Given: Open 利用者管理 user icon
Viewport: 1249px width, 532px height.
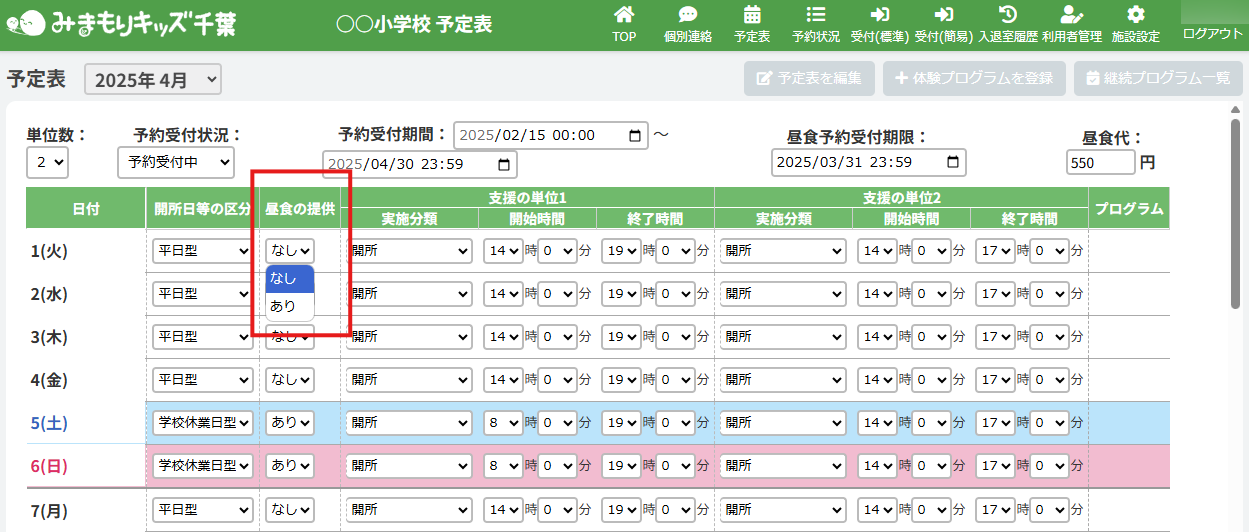Looking at the screenshot, I should click(x=1072, y=16).
